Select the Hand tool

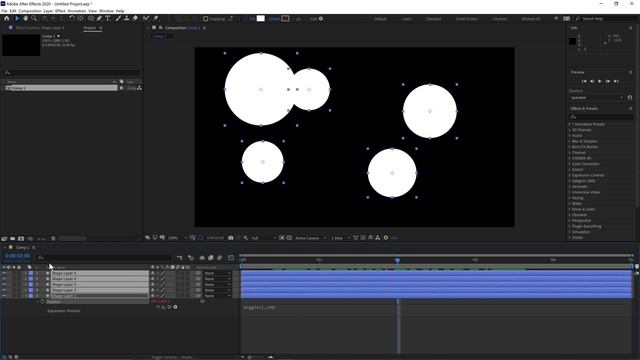tap(26, 18)
